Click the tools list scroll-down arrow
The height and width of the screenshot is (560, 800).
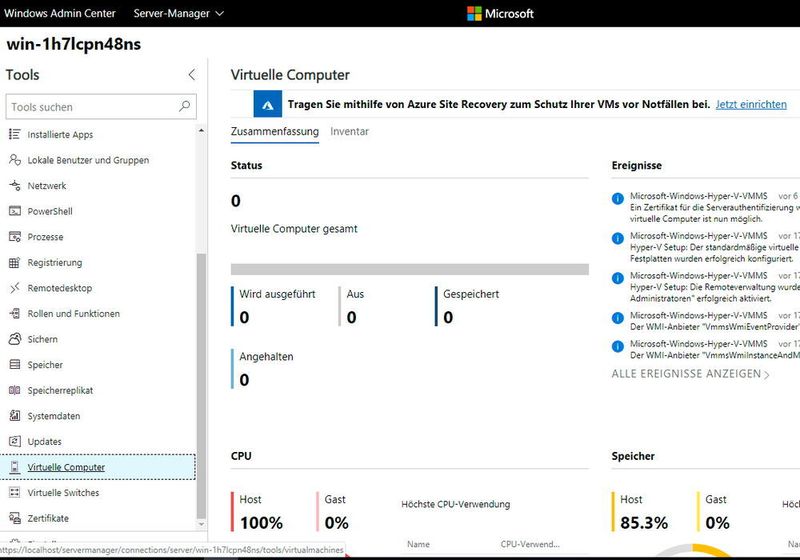pyautogui.click(x=202, y=524)
